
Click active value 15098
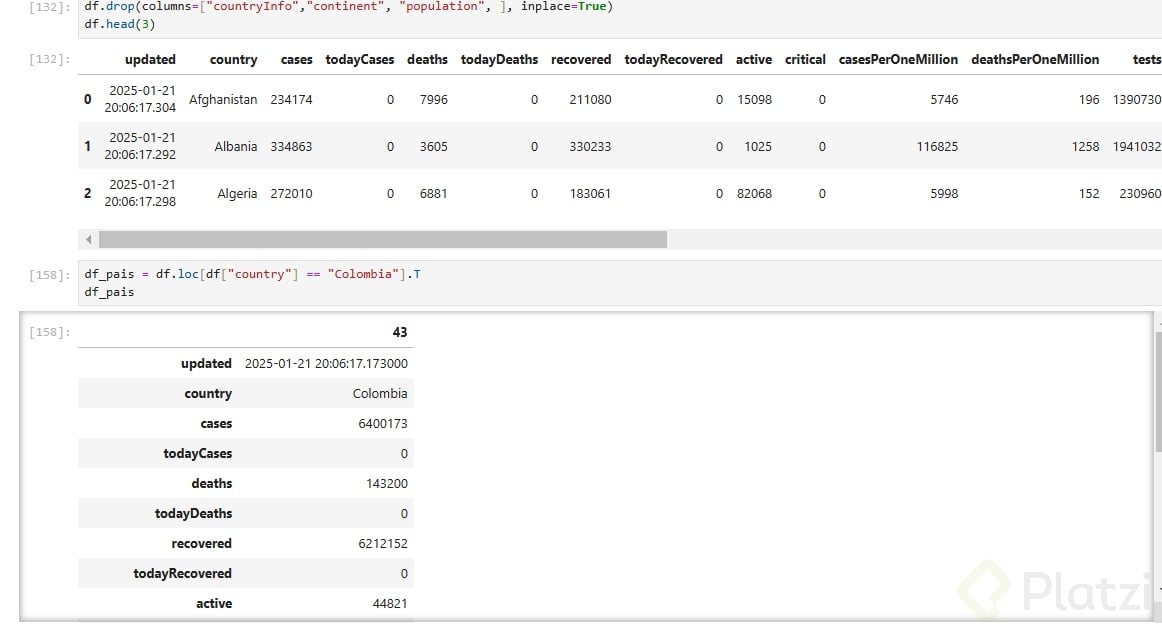click(754, 99)
